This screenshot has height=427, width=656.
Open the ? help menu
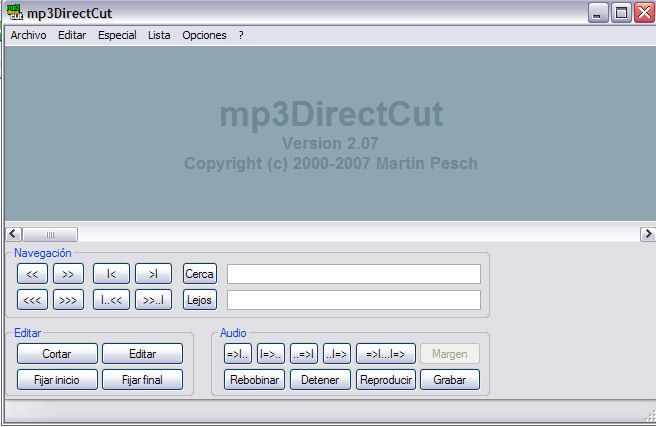241,35
